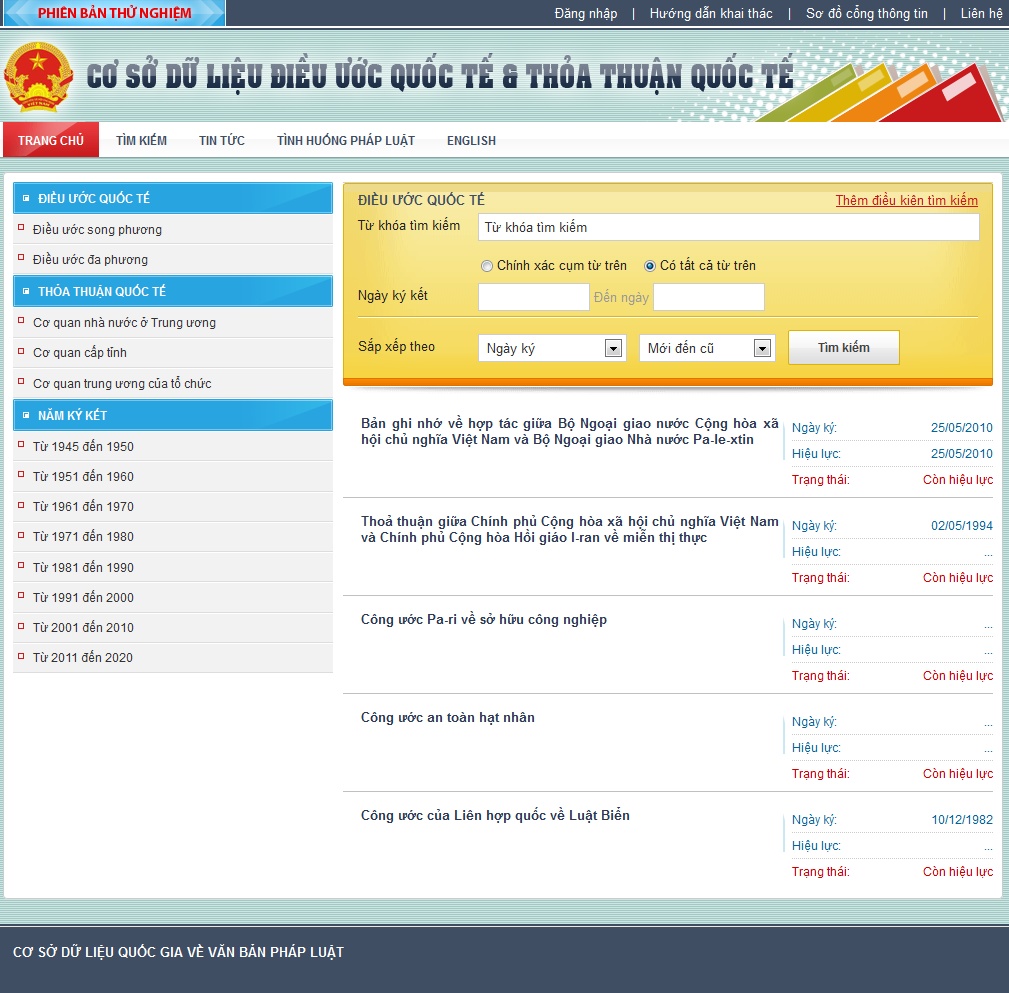This screenshot has width=1009, height=993.
Task: Filter by 'Từ 1961 đến 1970'
Action: click(83, 506)
